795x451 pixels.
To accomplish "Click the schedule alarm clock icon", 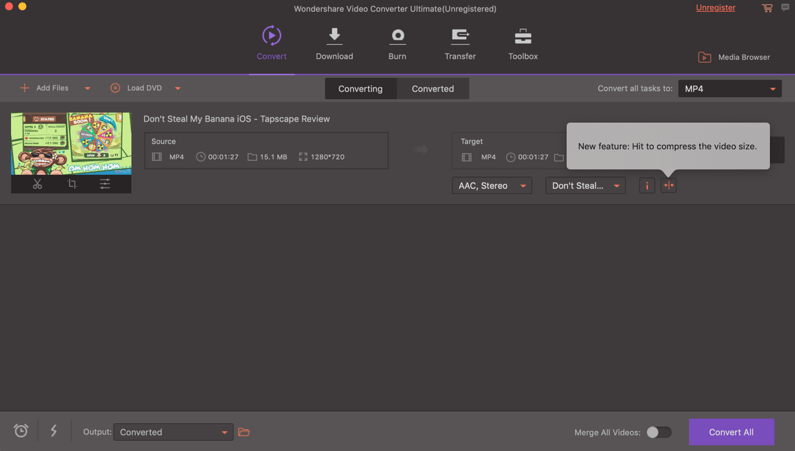I will coord(21,431).
